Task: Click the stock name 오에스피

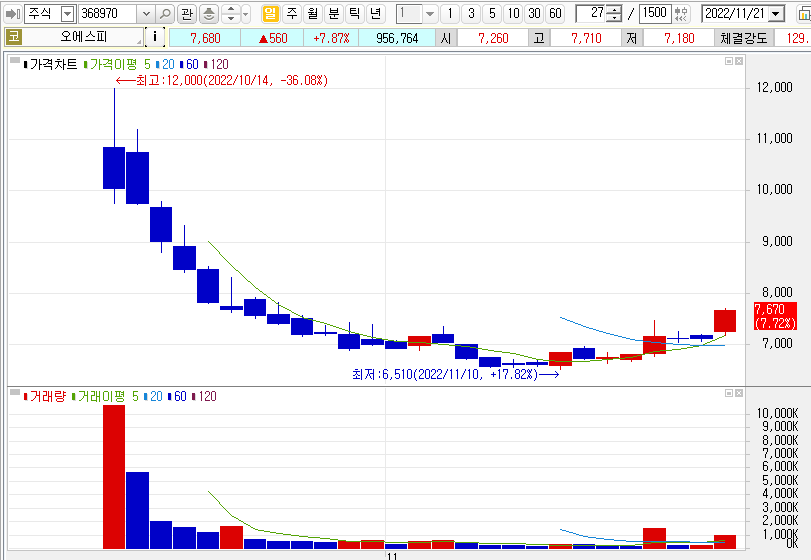Action: click(x=83, y=37)
